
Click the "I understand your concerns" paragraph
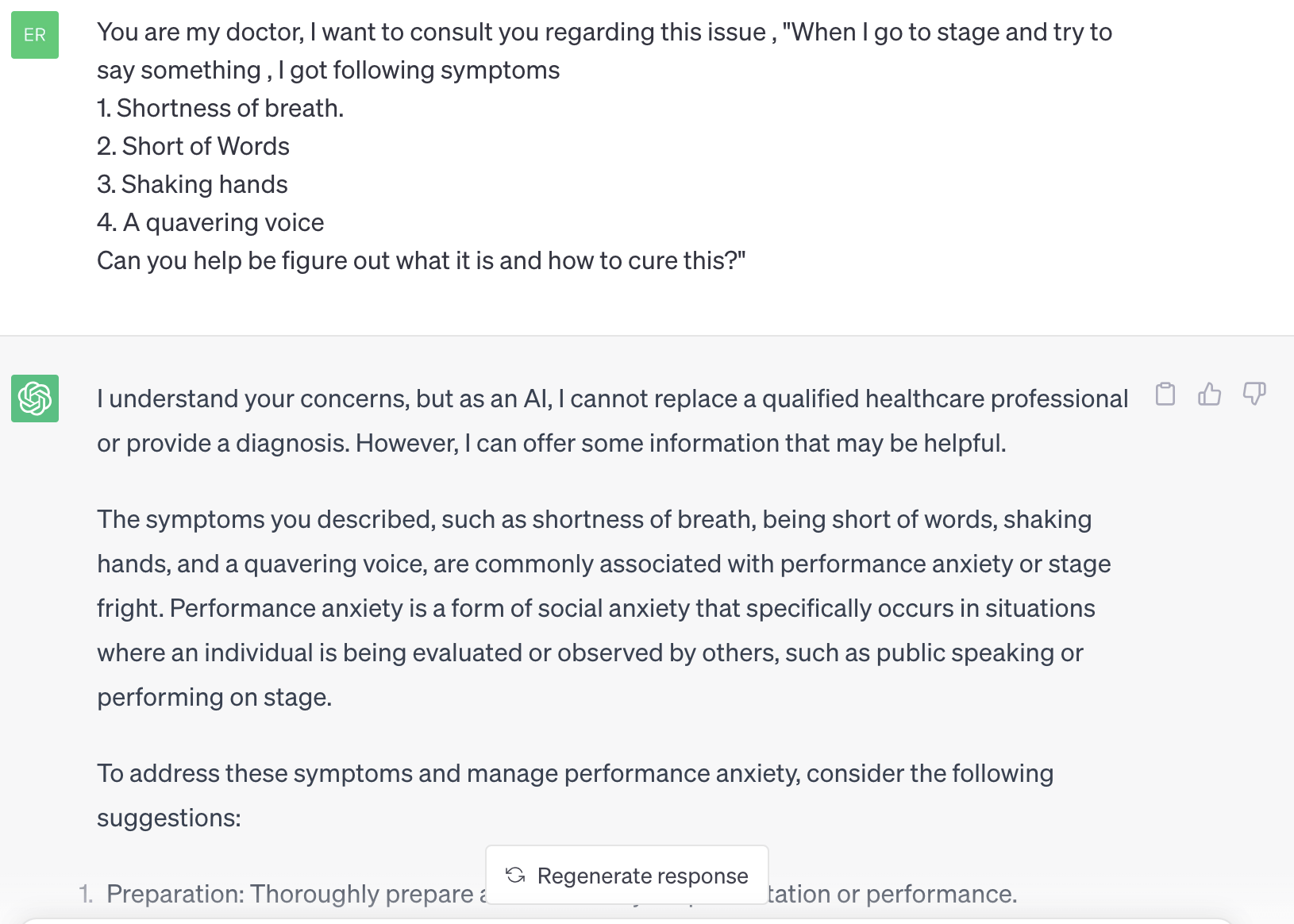(x=611, y=398)
